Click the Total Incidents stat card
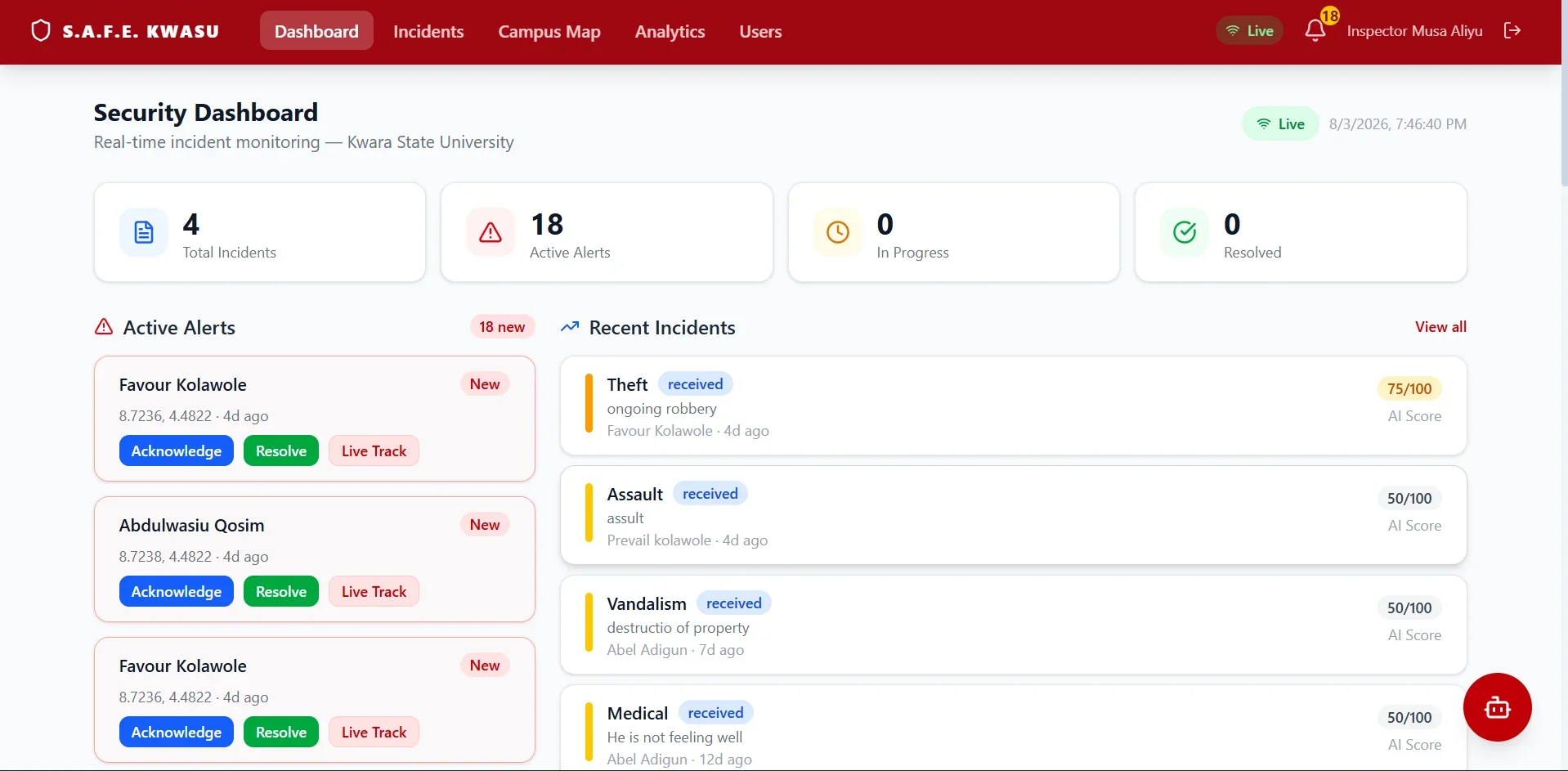 pos(260,232)
